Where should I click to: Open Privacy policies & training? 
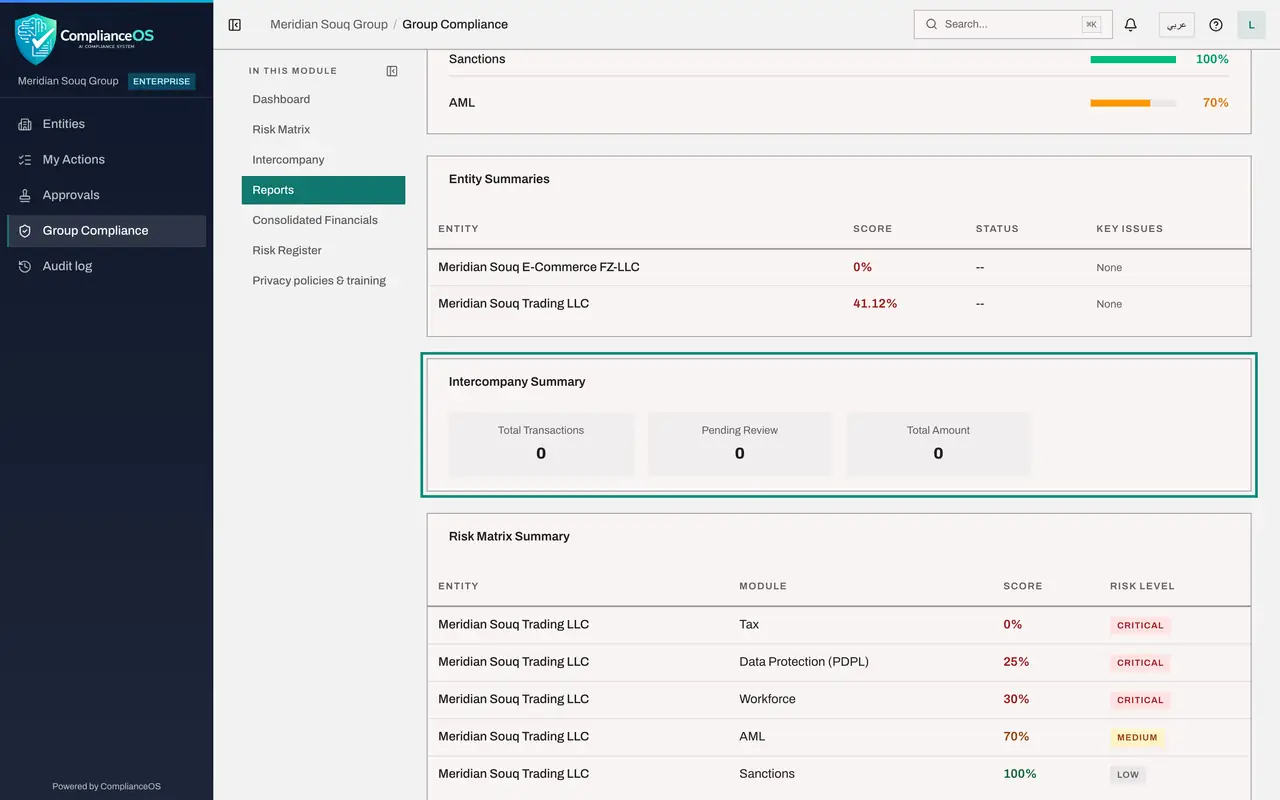[323, 281]
